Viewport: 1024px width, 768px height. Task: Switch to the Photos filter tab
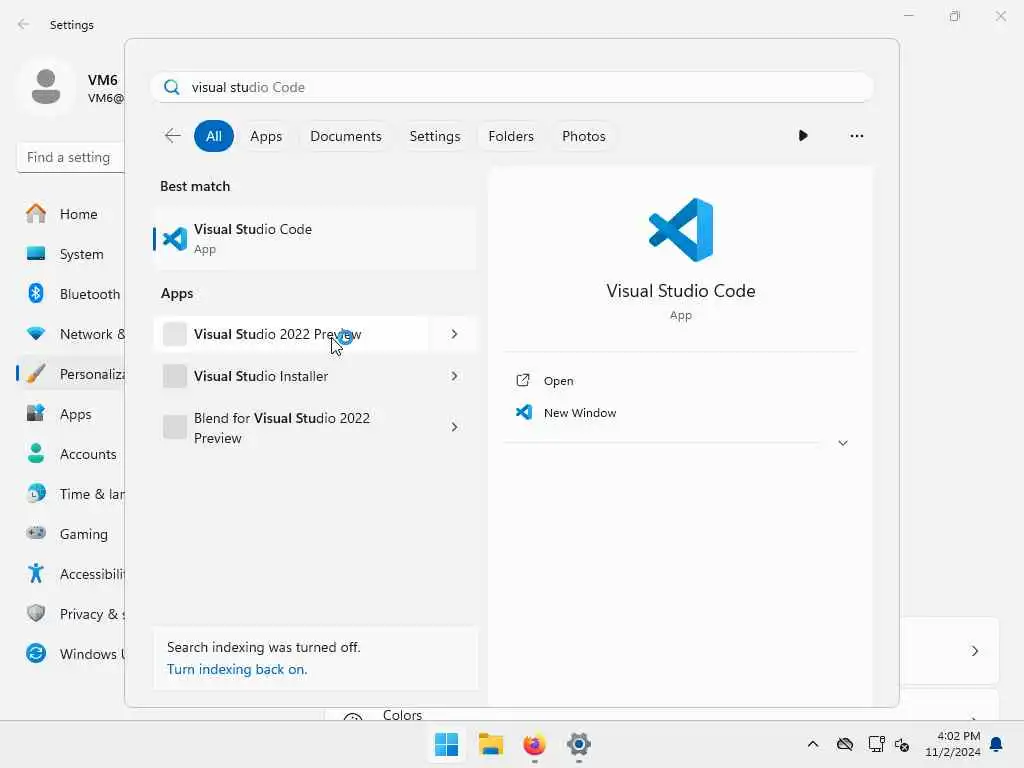(x=584, y=136)
